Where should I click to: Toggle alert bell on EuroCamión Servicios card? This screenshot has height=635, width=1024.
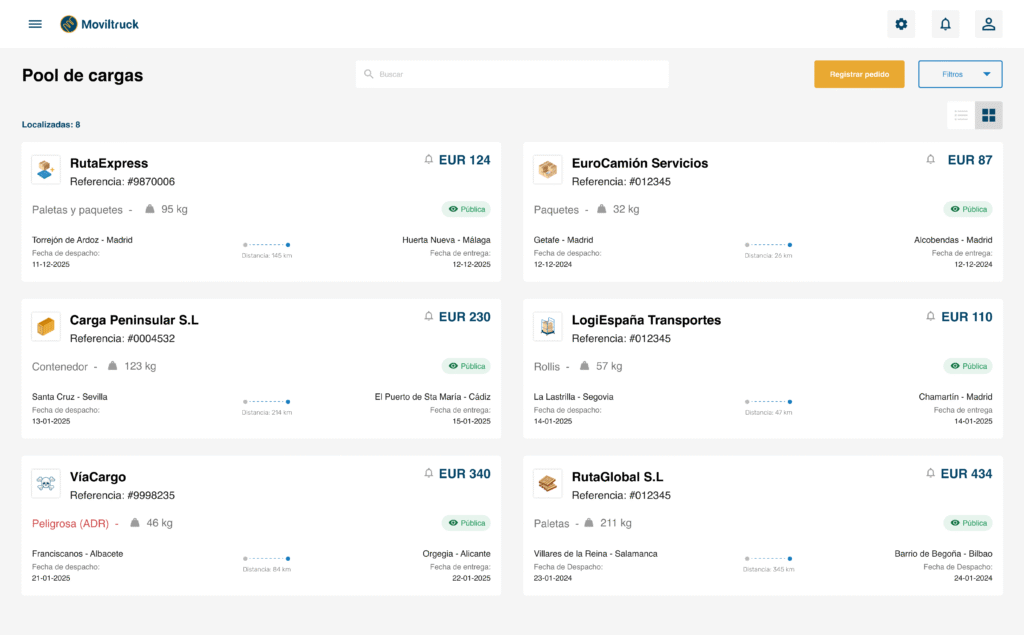(931, 160)
